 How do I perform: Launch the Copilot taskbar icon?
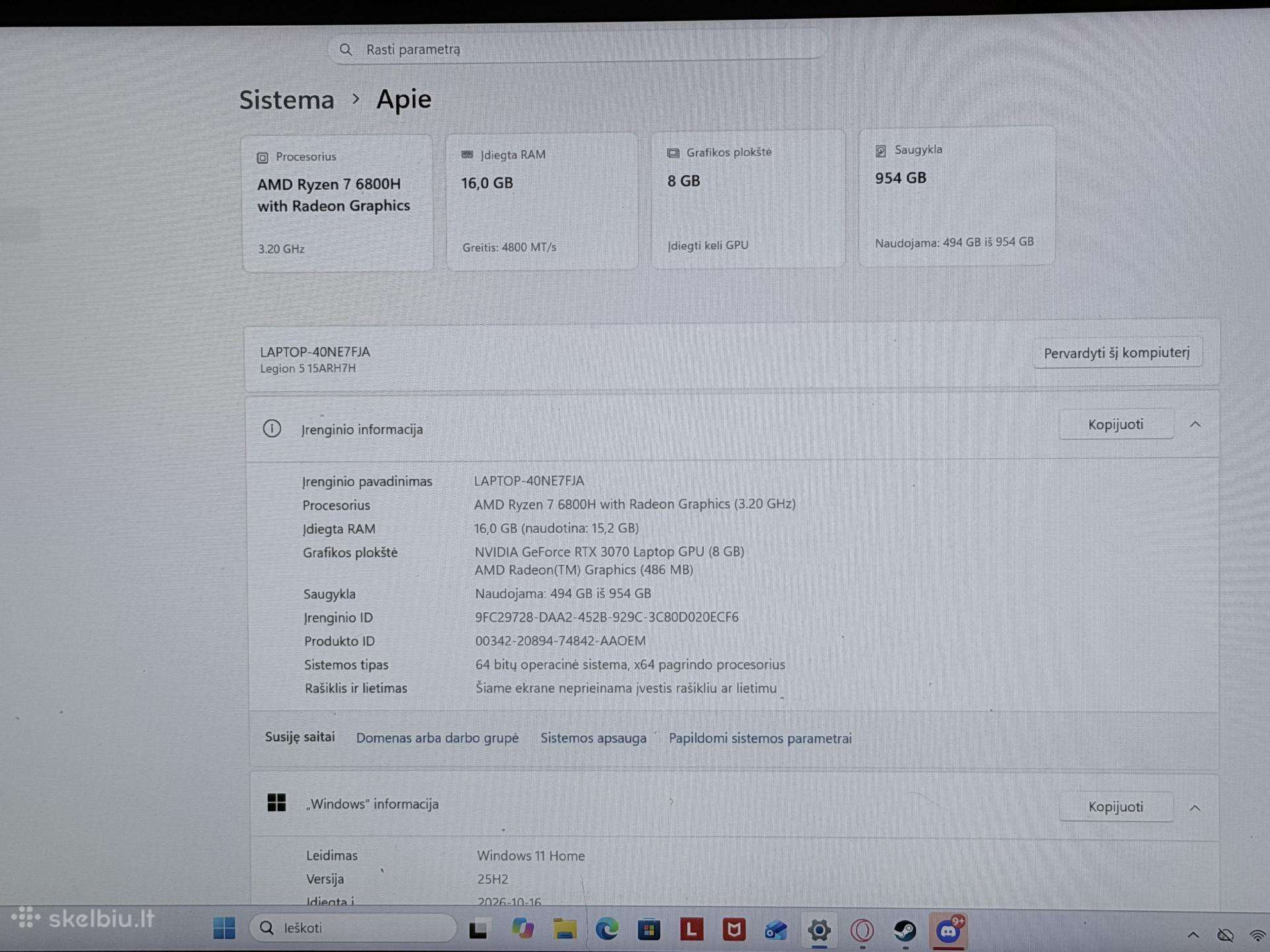pos(523,929)
